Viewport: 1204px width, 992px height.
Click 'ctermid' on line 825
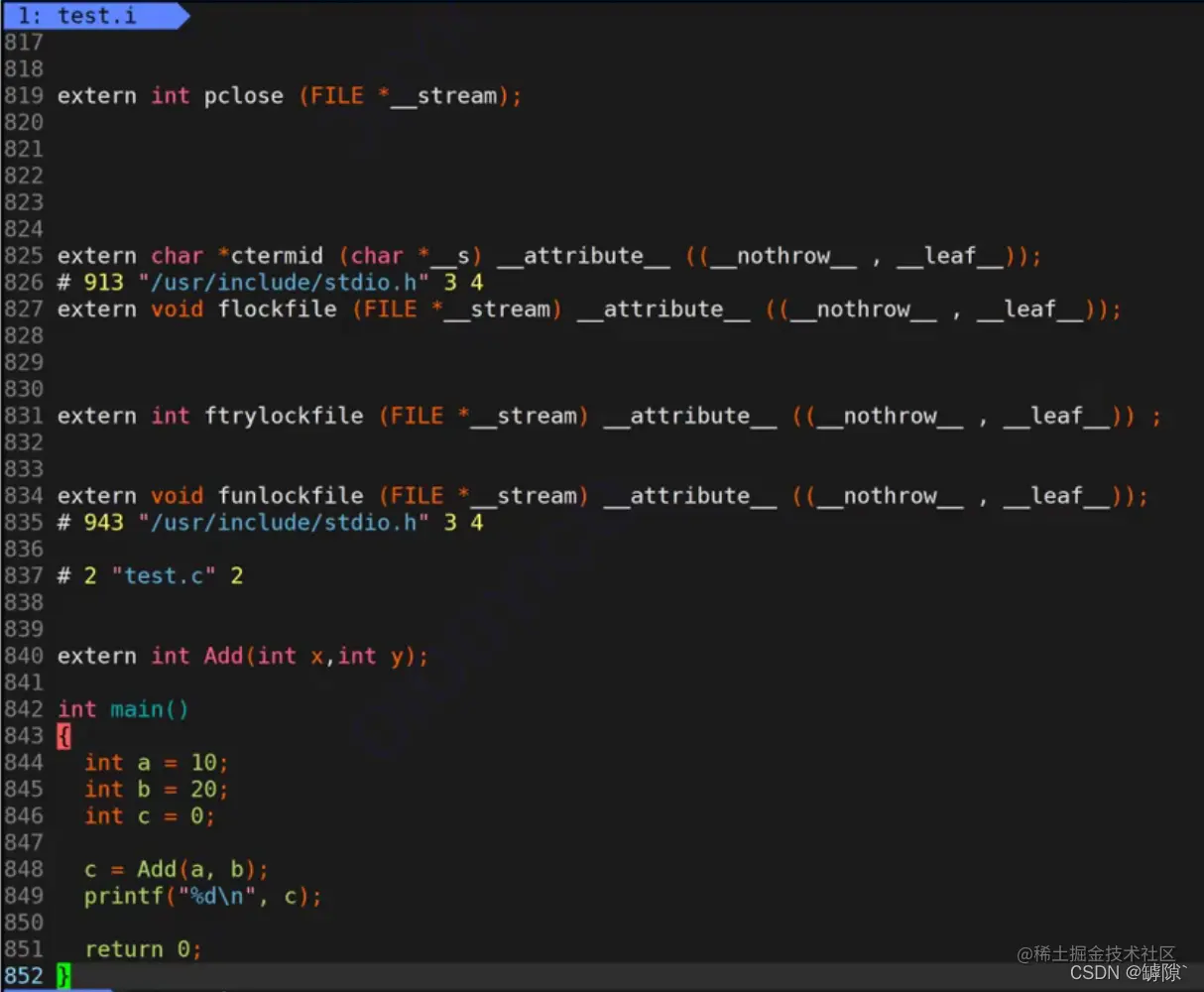point(277,256)
